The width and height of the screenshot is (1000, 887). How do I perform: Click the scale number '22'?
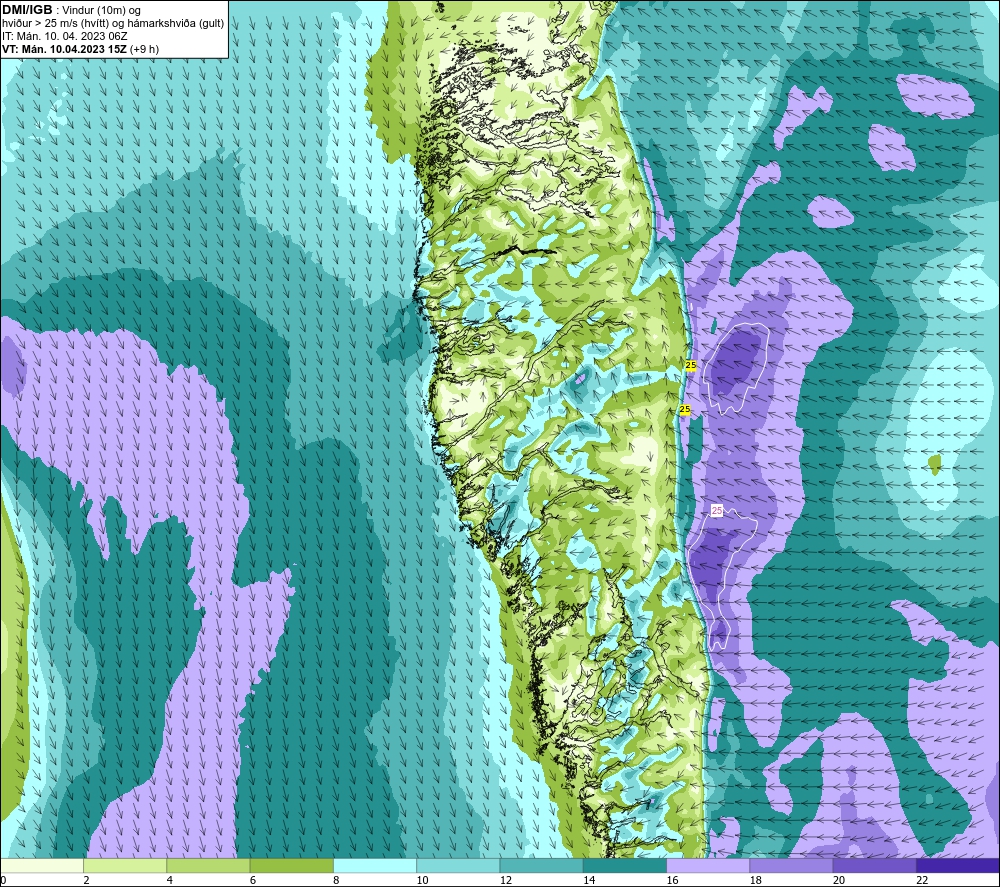(922, 880)
